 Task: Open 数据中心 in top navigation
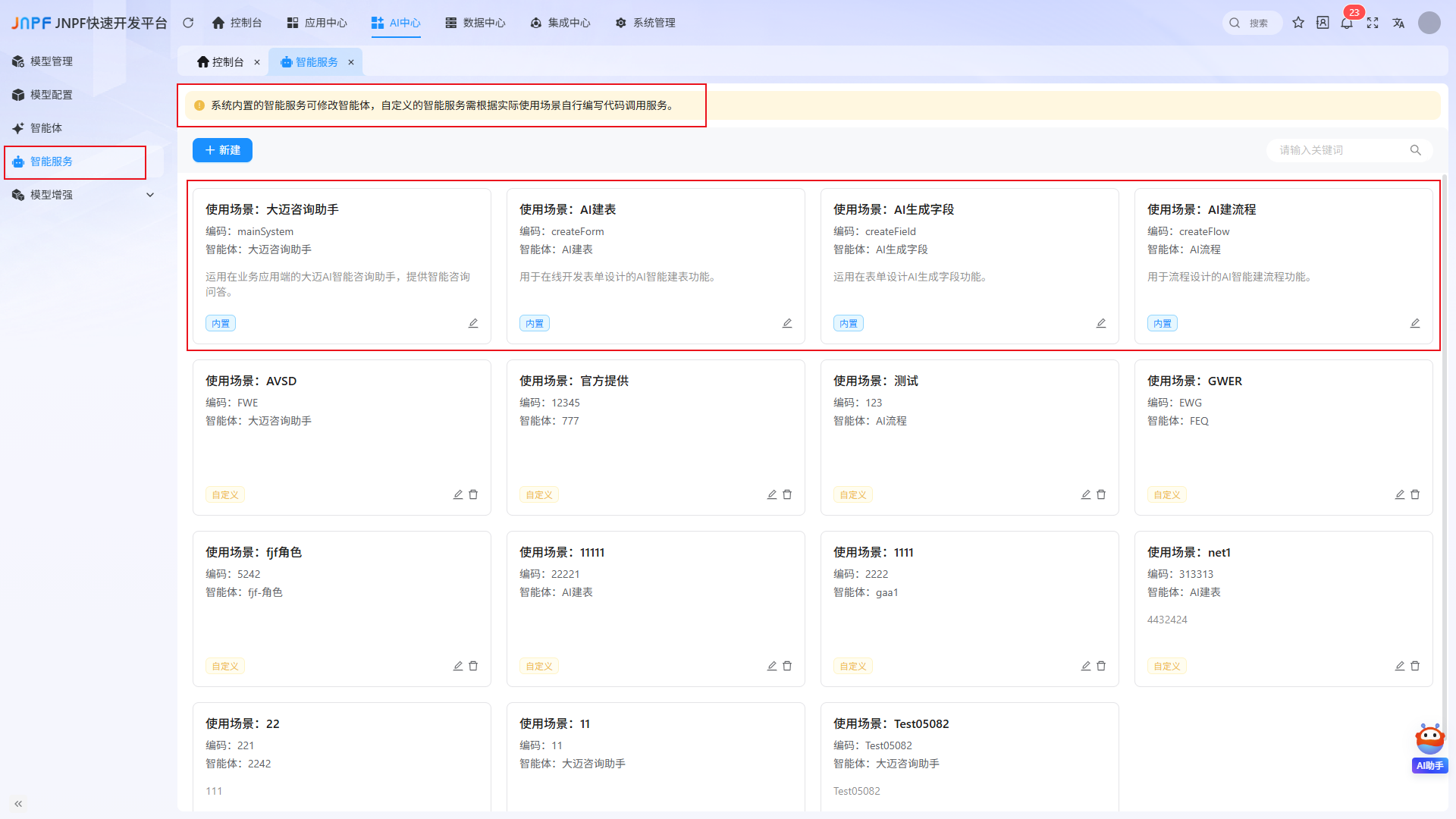[x=475, y=23]
